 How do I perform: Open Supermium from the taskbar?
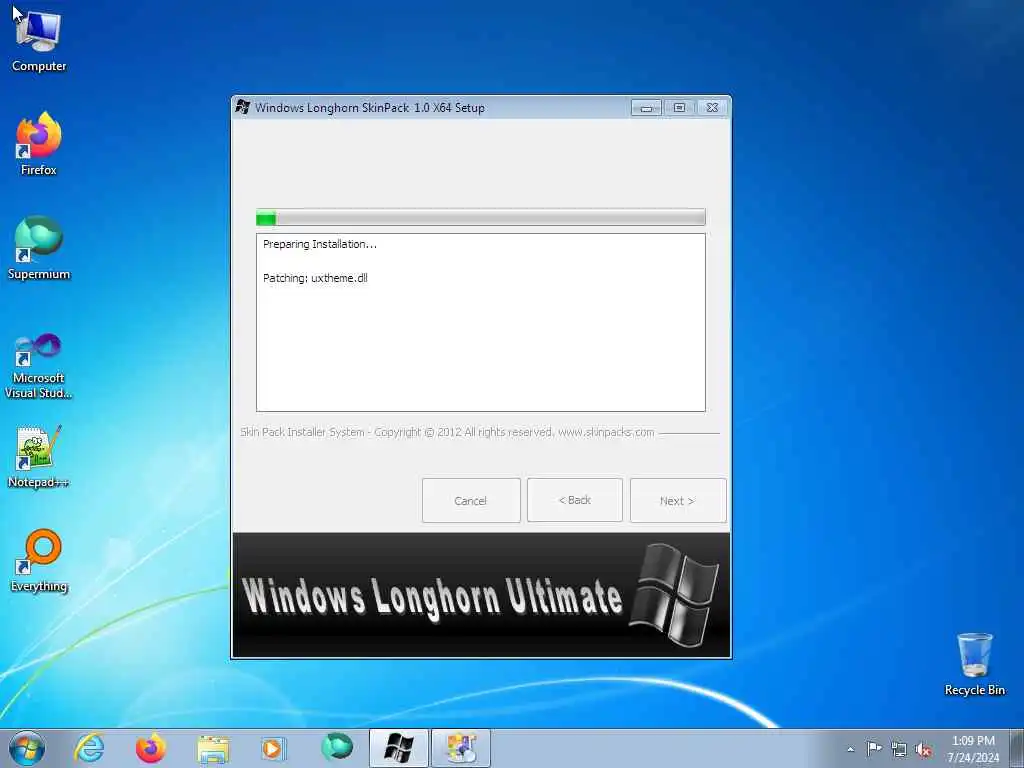click(x=336, y=747)
